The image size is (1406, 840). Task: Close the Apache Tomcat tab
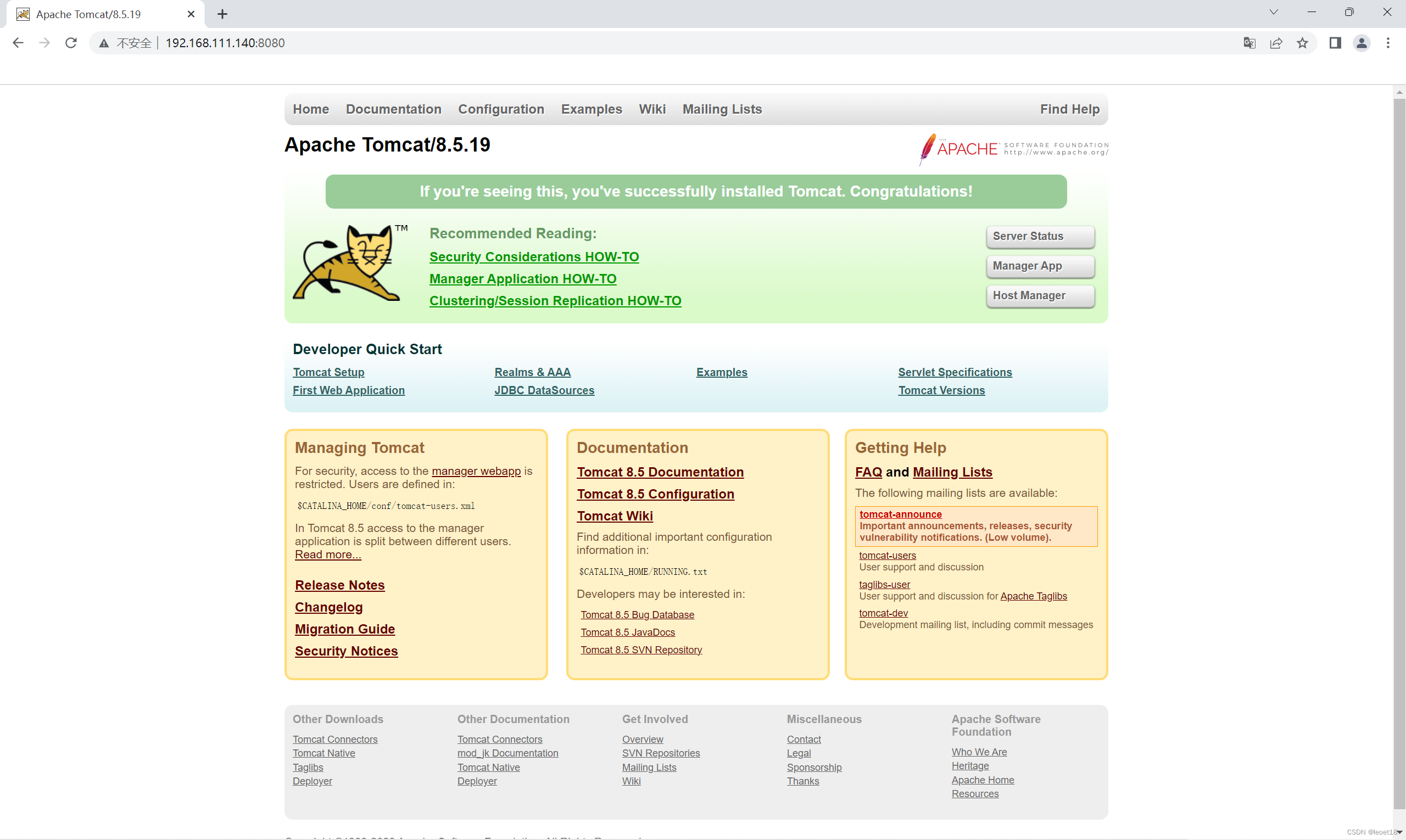pyautogui.click(x=191, y=14)
